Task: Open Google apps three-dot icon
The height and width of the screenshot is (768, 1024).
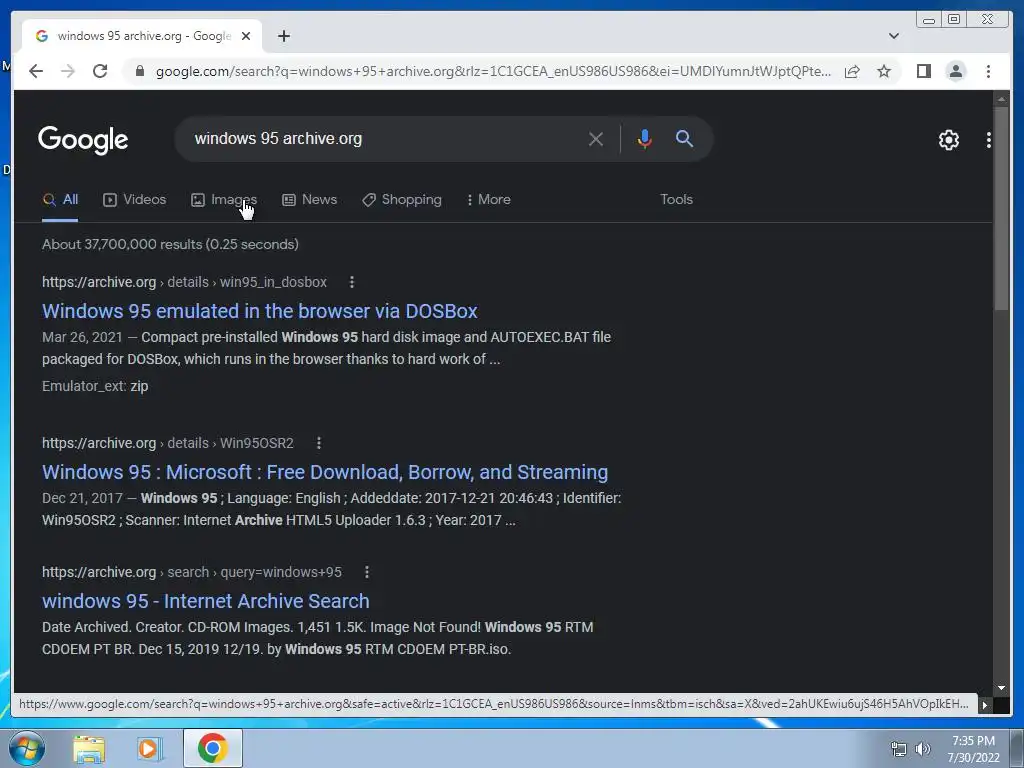Action: (x=989, y=140)
